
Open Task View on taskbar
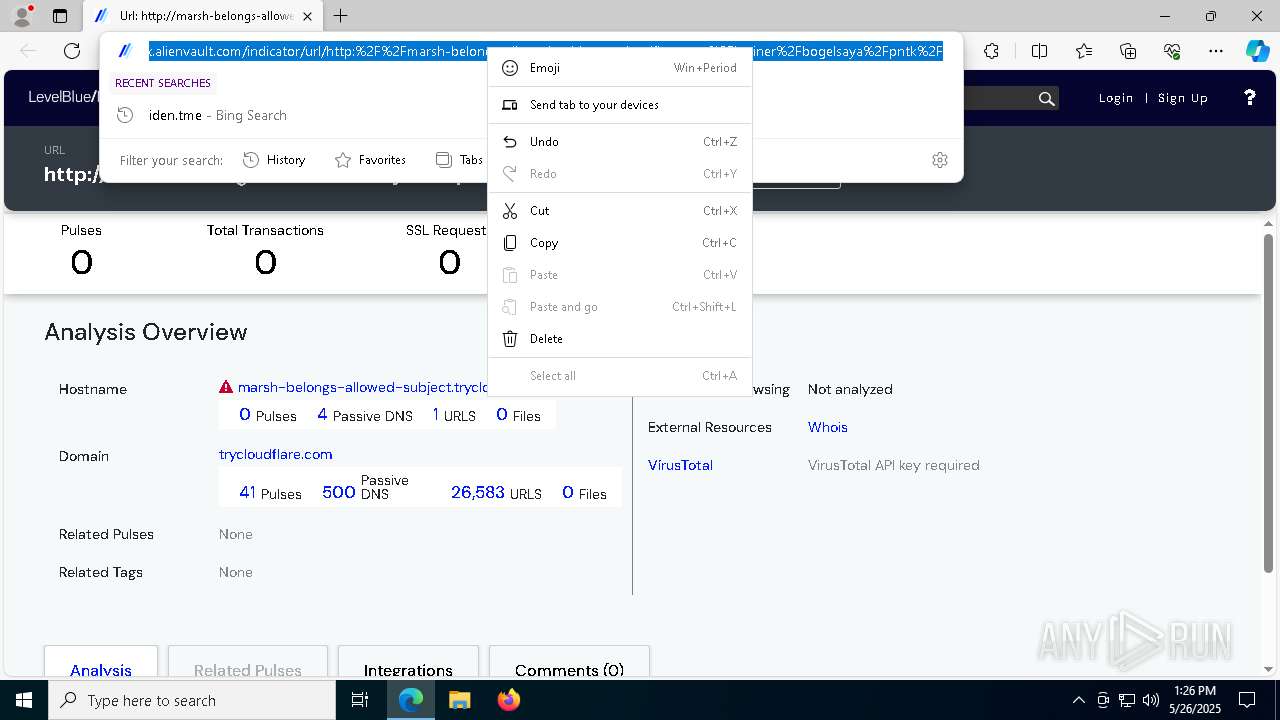[360, 700]
